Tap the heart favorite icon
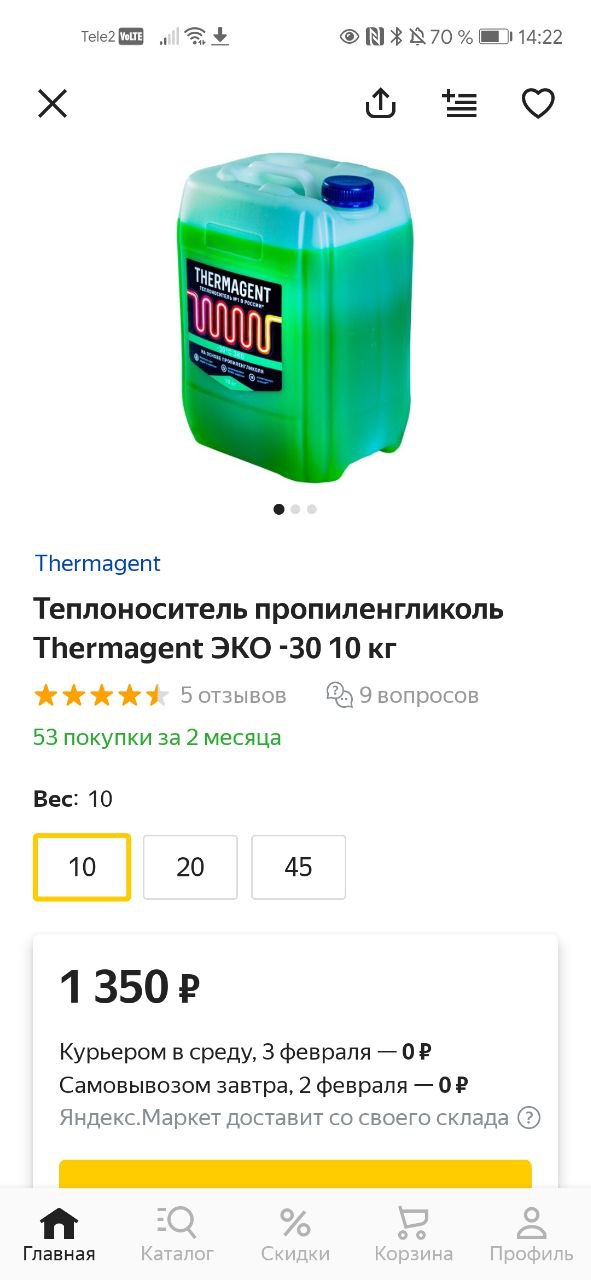The image size is (591, 1280). 538,103
